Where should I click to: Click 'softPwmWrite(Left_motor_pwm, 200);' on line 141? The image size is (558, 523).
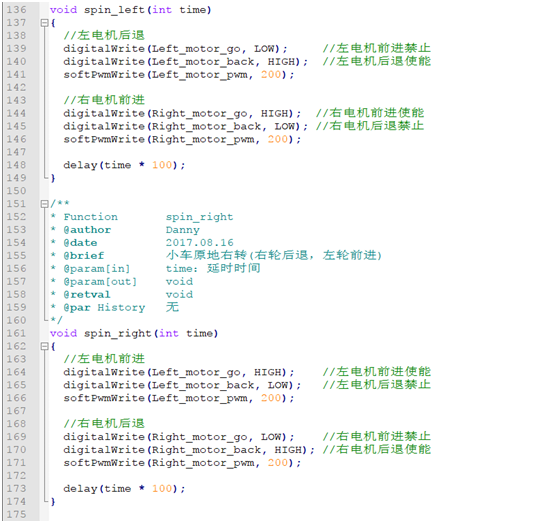pyautogui.click(x=179, y=75)
